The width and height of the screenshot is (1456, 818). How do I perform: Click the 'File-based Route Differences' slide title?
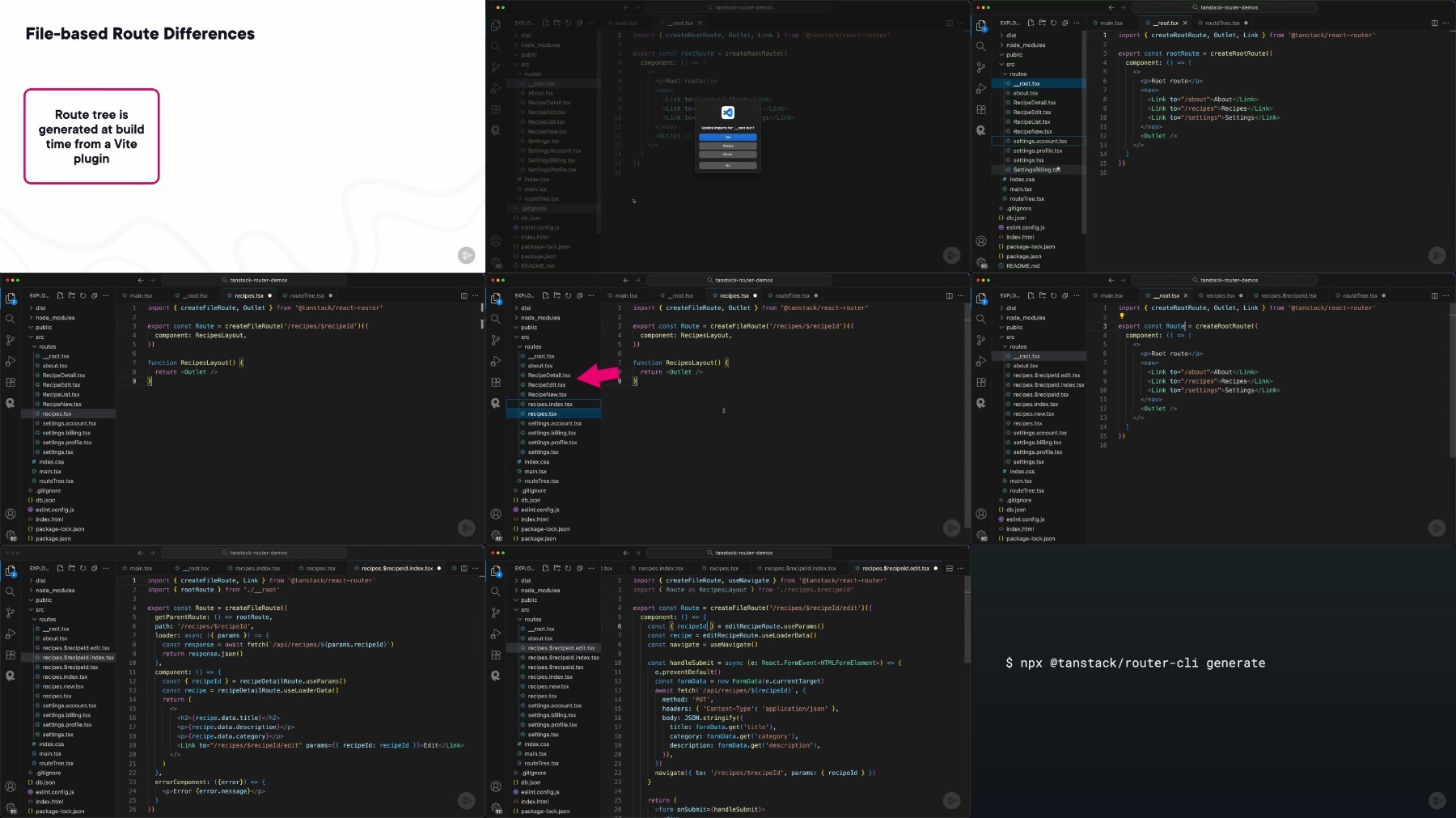click(x=140, y=33)
